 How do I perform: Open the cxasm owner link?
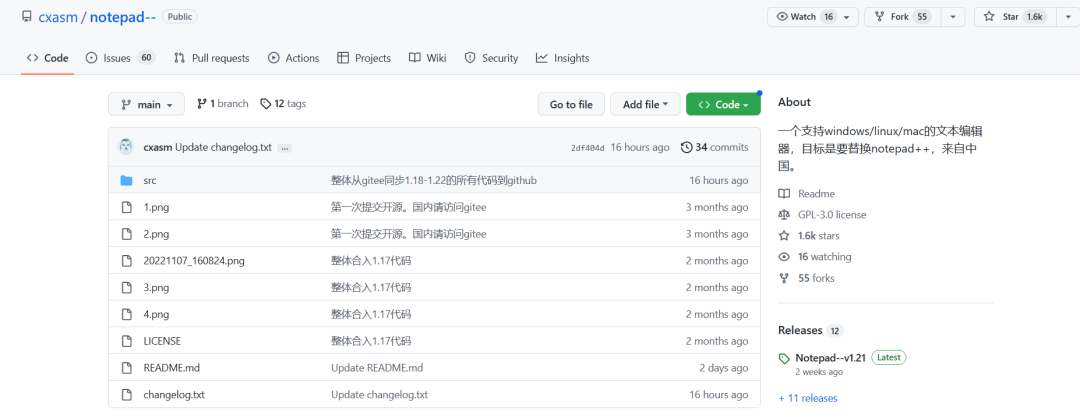57,17
